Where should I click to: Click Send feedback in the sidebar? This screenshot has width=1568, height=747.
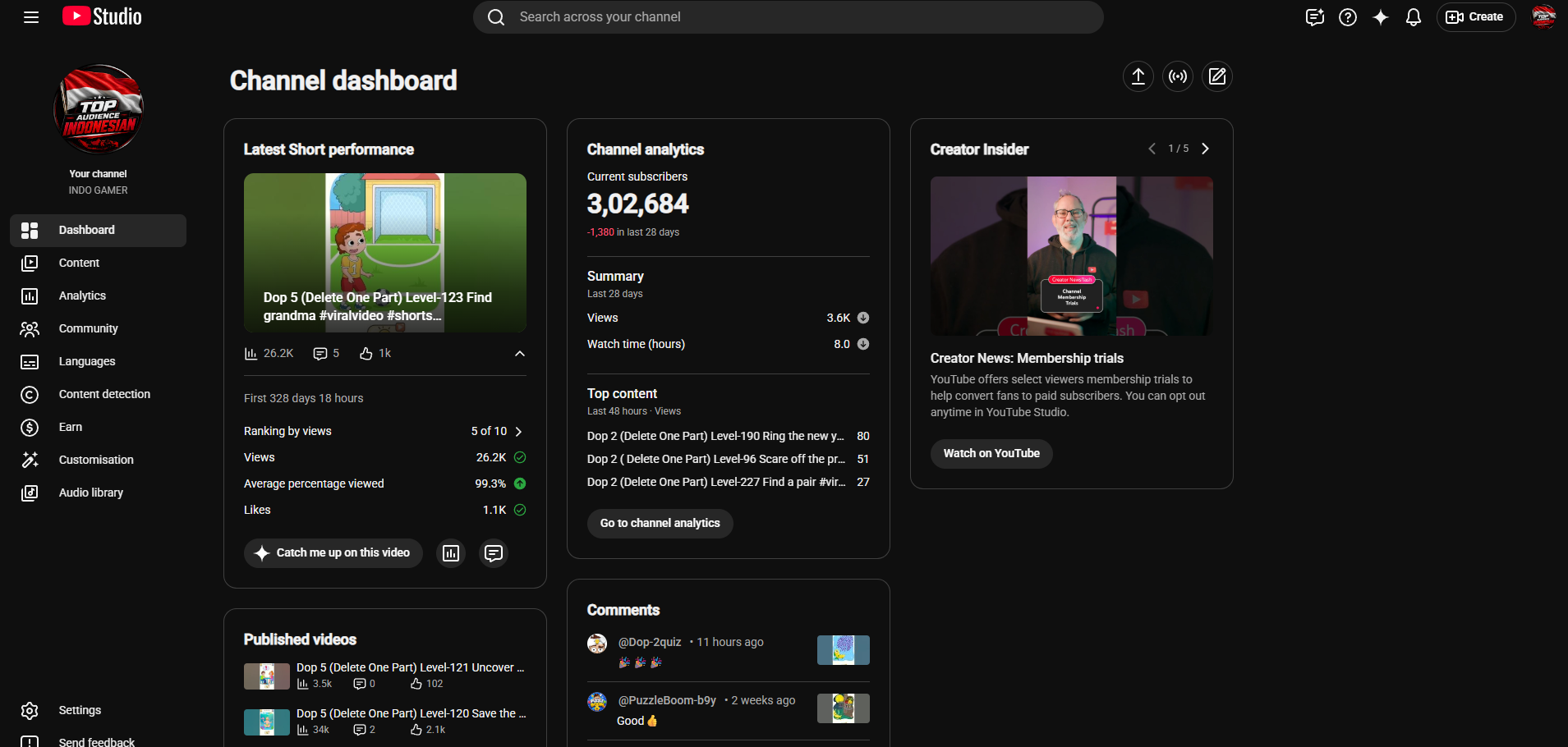click(99, 740)
